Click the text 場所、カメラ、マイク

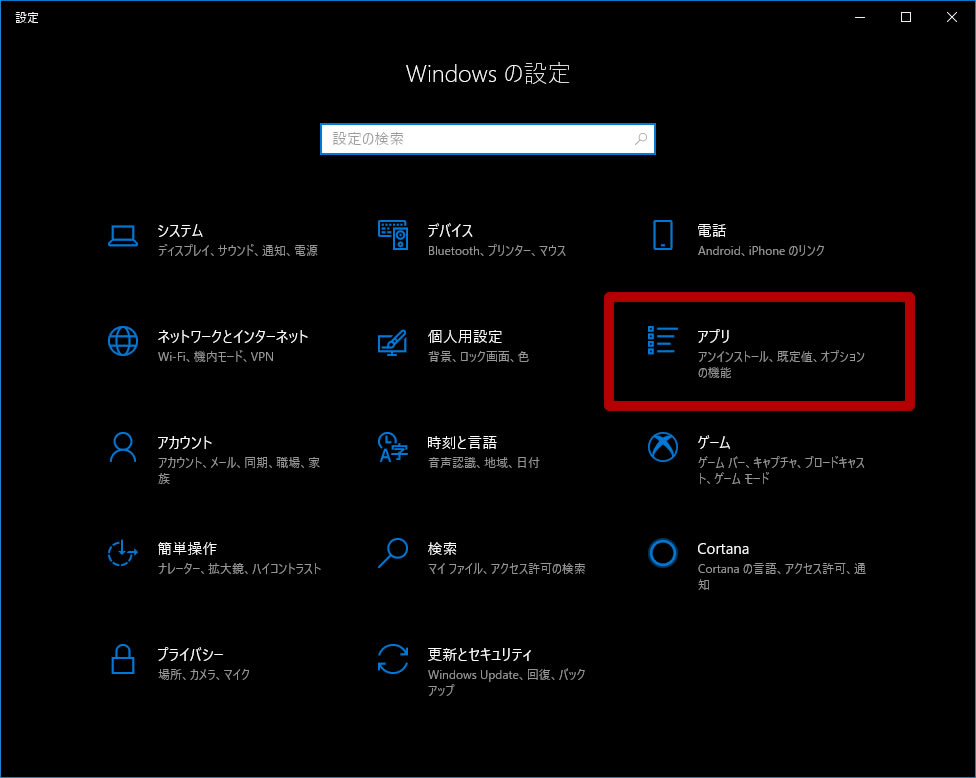(204, 674)
